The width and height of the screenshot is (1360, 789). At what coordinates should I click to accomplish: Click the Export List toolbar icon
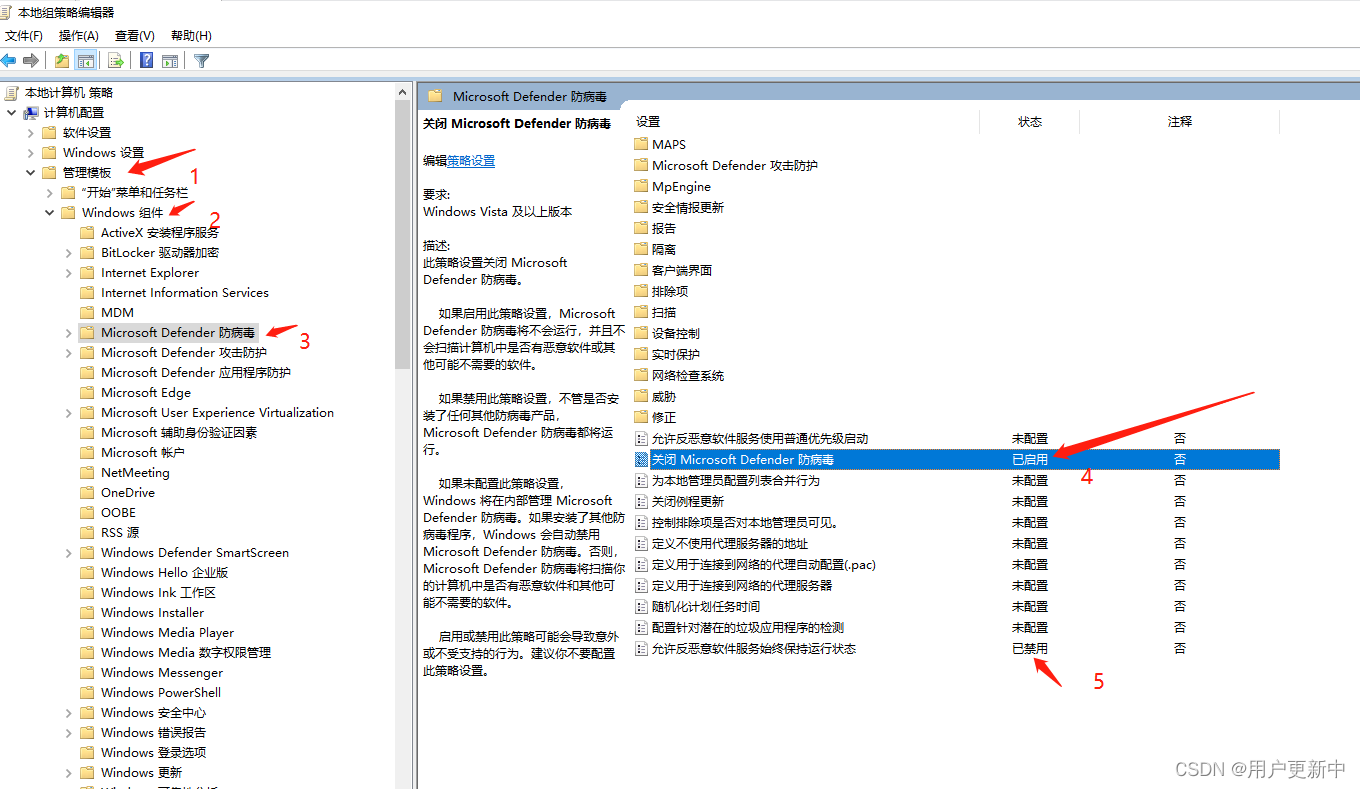tap(116, 60)
